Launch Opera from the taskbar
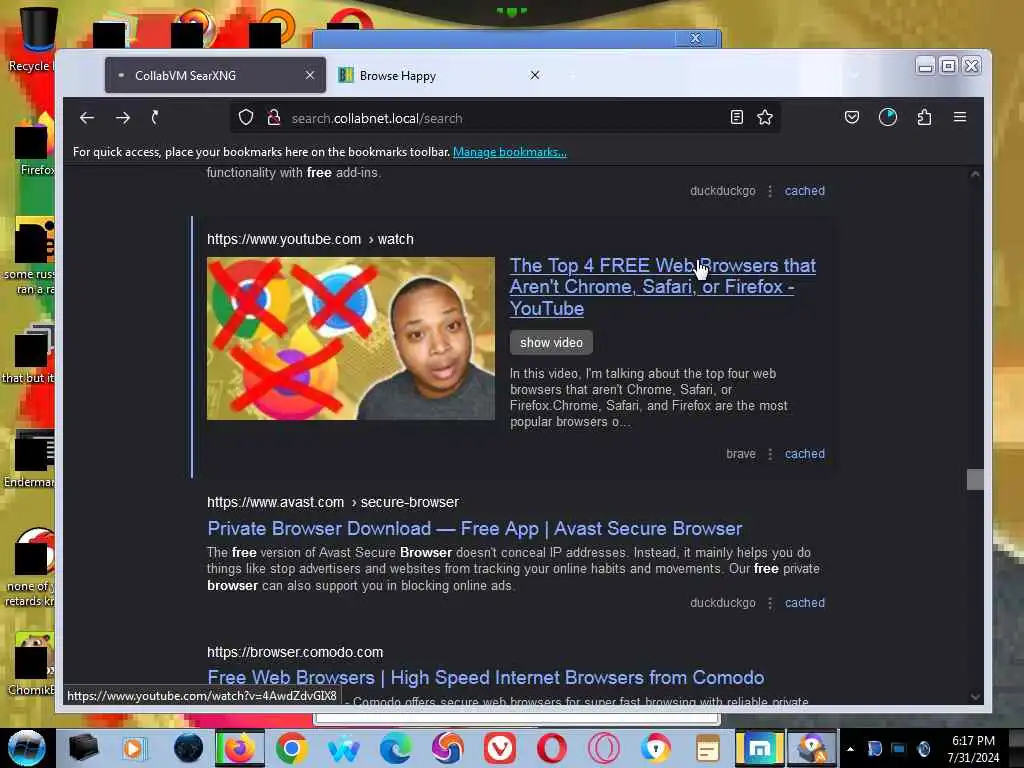Screen dimensions: 1024x768 click(x=552, y=748)
